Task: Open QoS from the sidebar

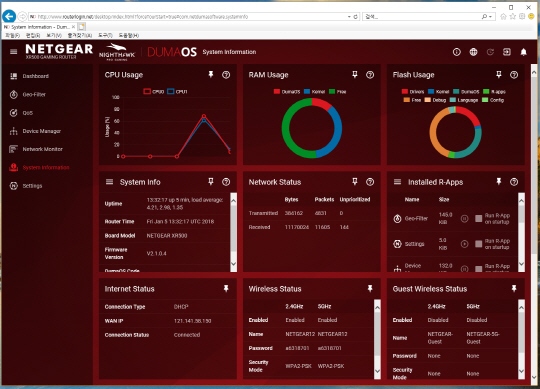Action: click(x=21, y=113)
